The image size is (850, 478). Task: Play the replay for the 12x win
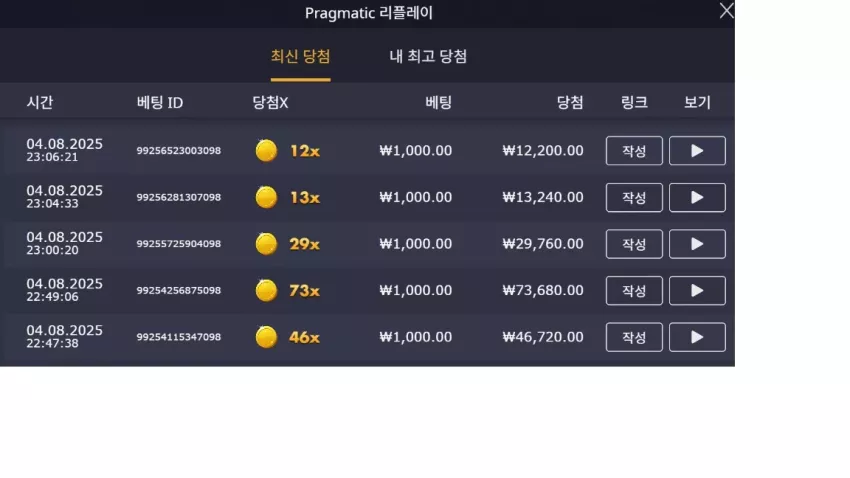click(697, 151)
